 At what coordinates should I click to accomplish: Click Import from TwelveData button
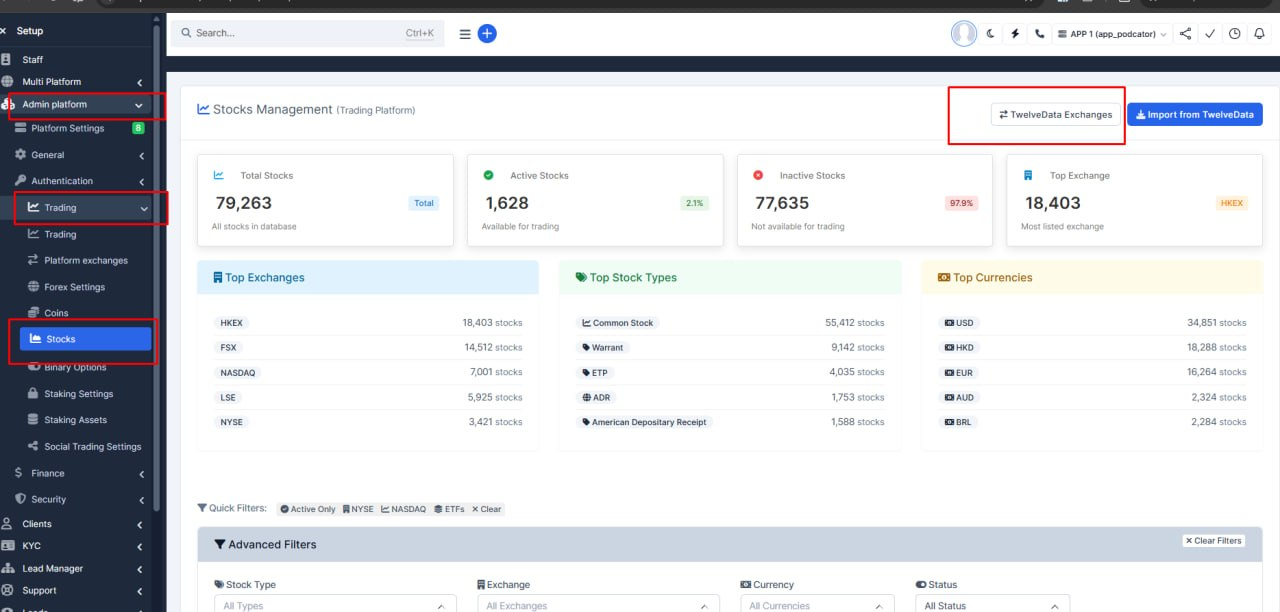1195,114
